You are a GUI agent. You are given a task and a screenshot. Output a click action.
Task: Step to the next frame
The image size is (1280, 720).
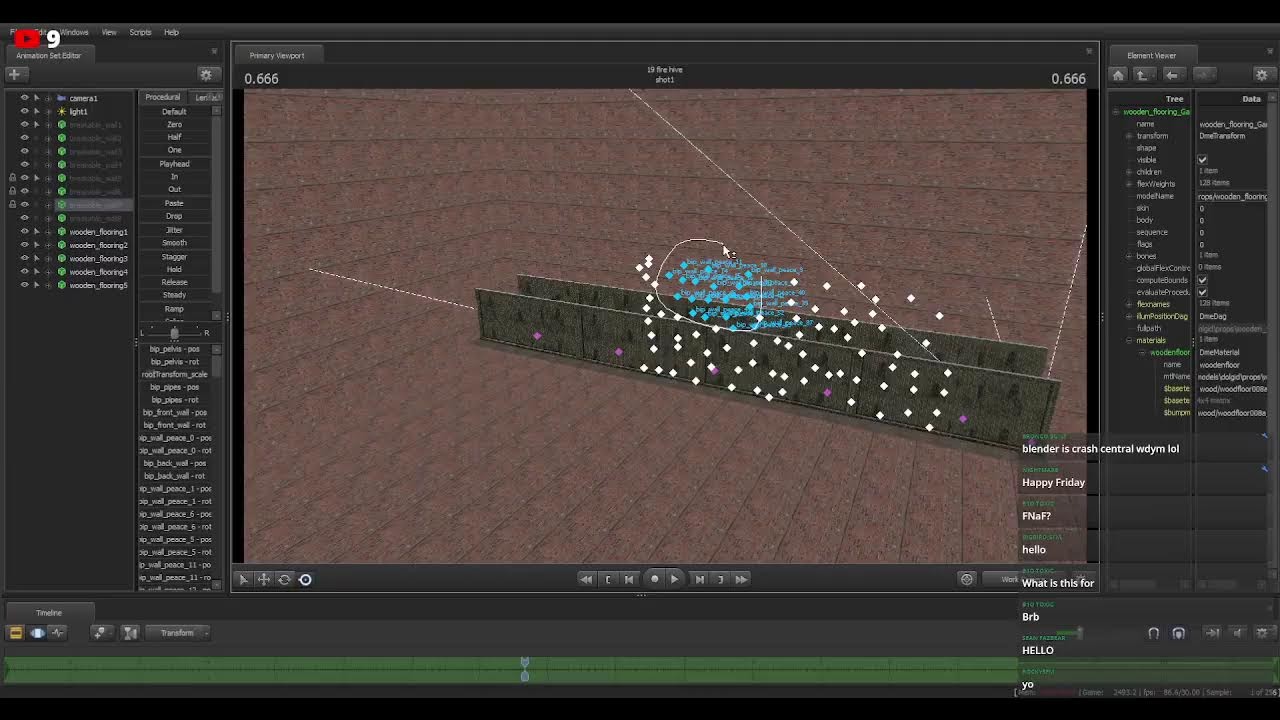[699, 579]
